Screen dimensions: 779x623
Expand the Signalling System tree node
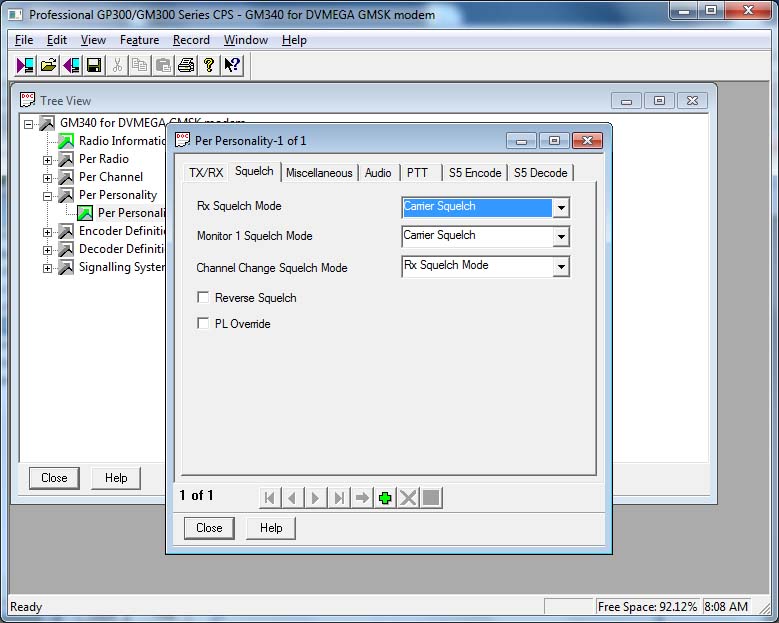coord(47,268)
